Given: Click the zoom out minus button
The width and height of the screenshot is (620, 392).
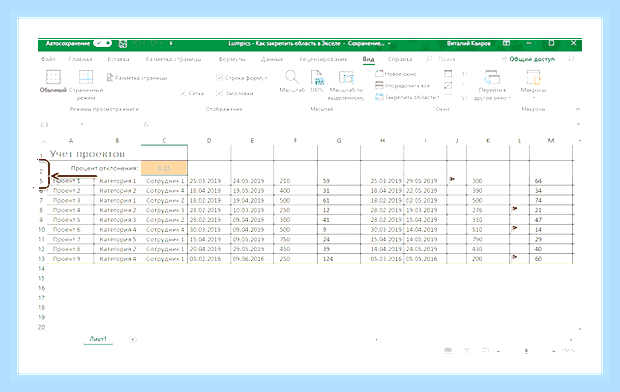Looking at the screenshot, I should 499,351.
